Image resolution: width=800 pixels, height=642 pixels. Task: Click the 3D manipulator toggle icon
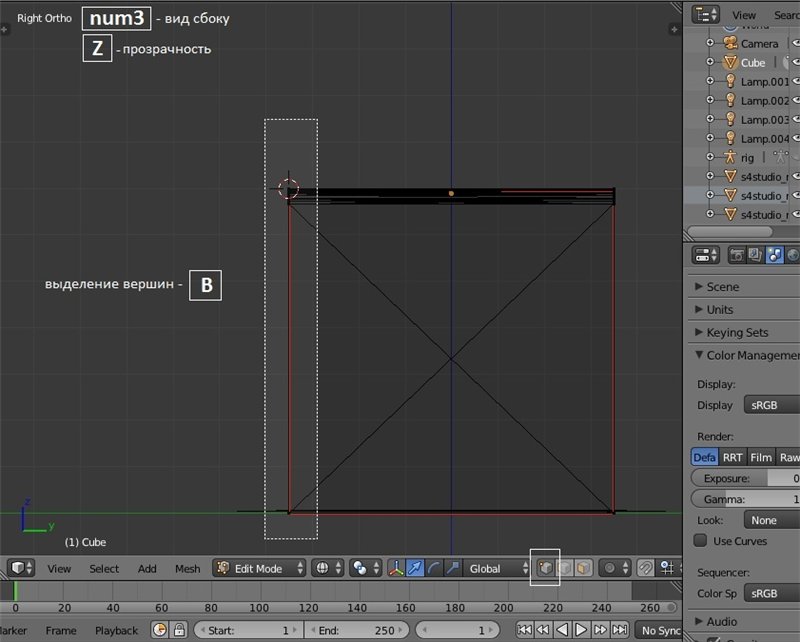point(395,568)
